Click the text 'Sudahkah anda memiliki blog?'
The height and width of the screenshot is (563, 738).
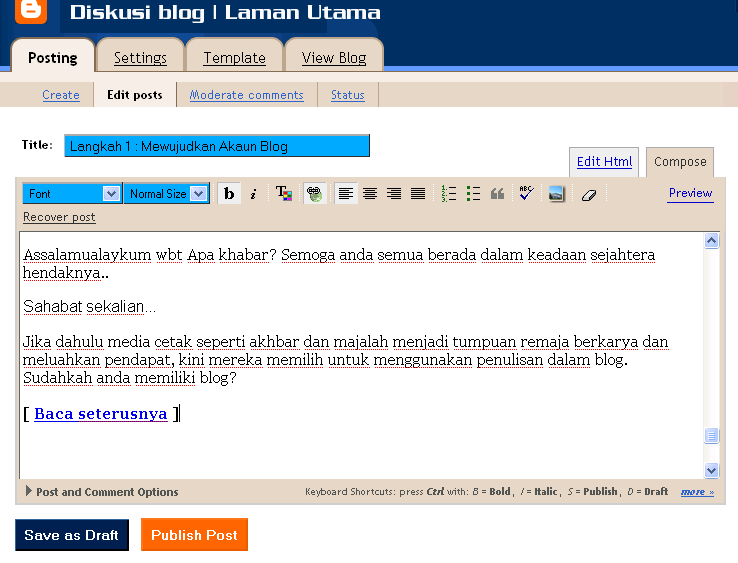[129, 378]
